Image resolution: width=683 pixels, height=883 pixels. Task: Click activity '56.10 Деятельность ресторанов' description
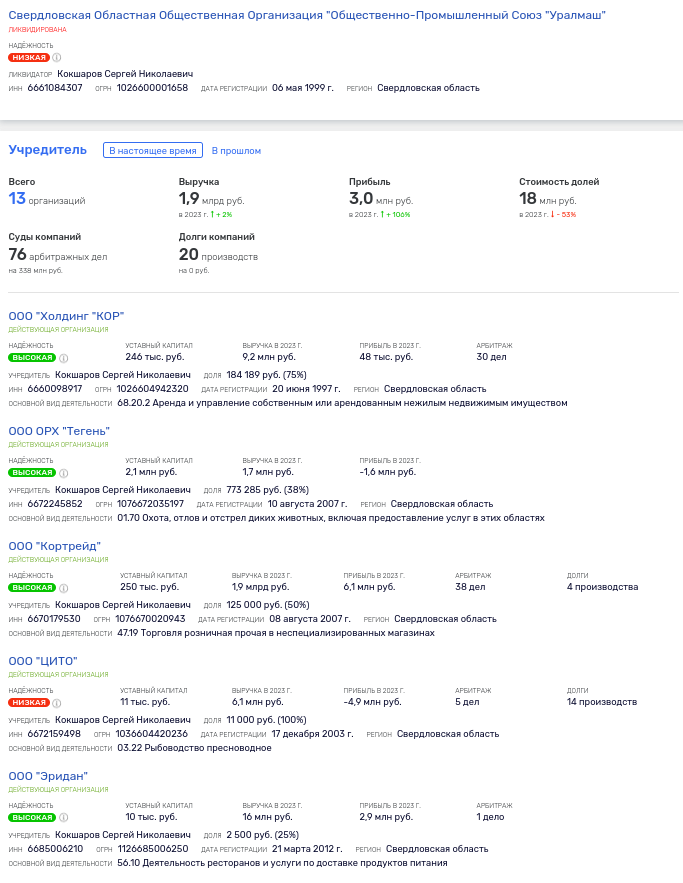pyautogui.click(x=282, y=863)
